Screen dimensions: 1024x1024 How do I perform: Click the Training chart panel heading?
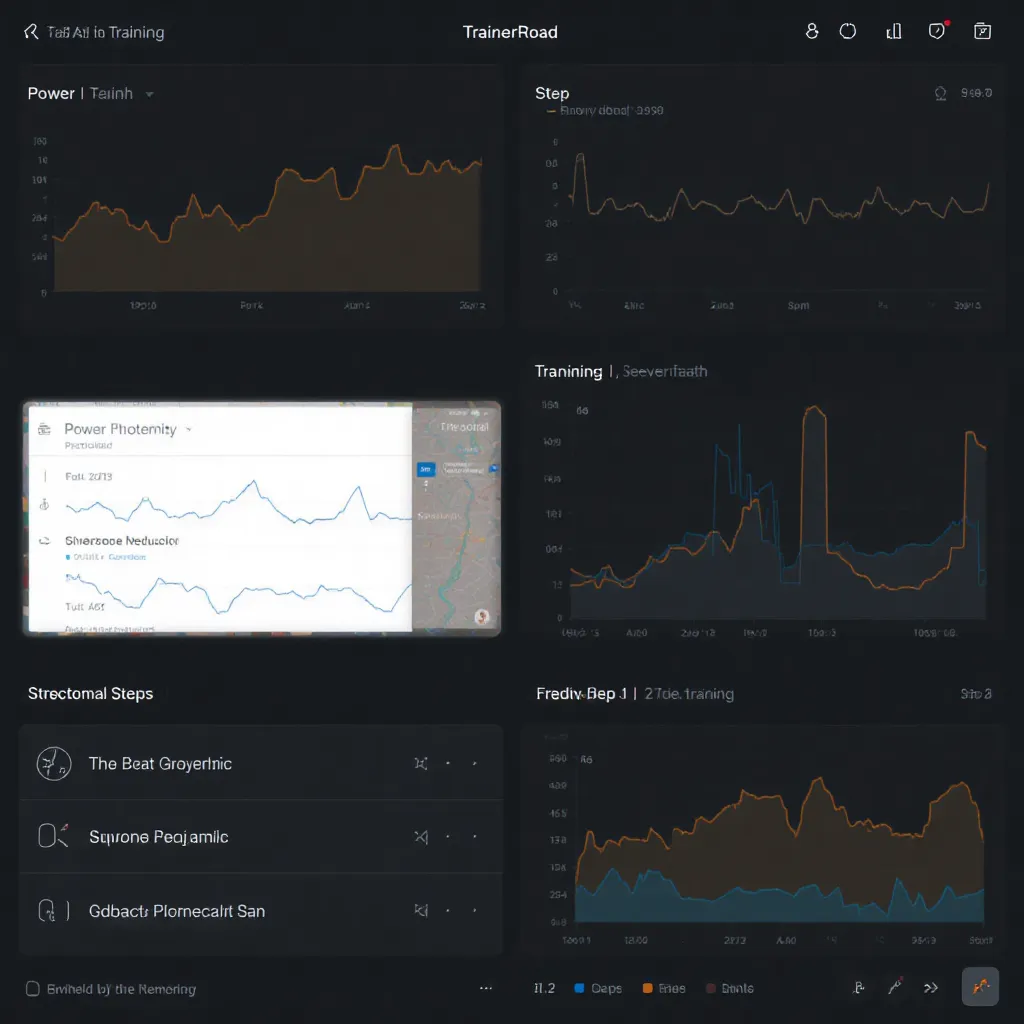568,371
